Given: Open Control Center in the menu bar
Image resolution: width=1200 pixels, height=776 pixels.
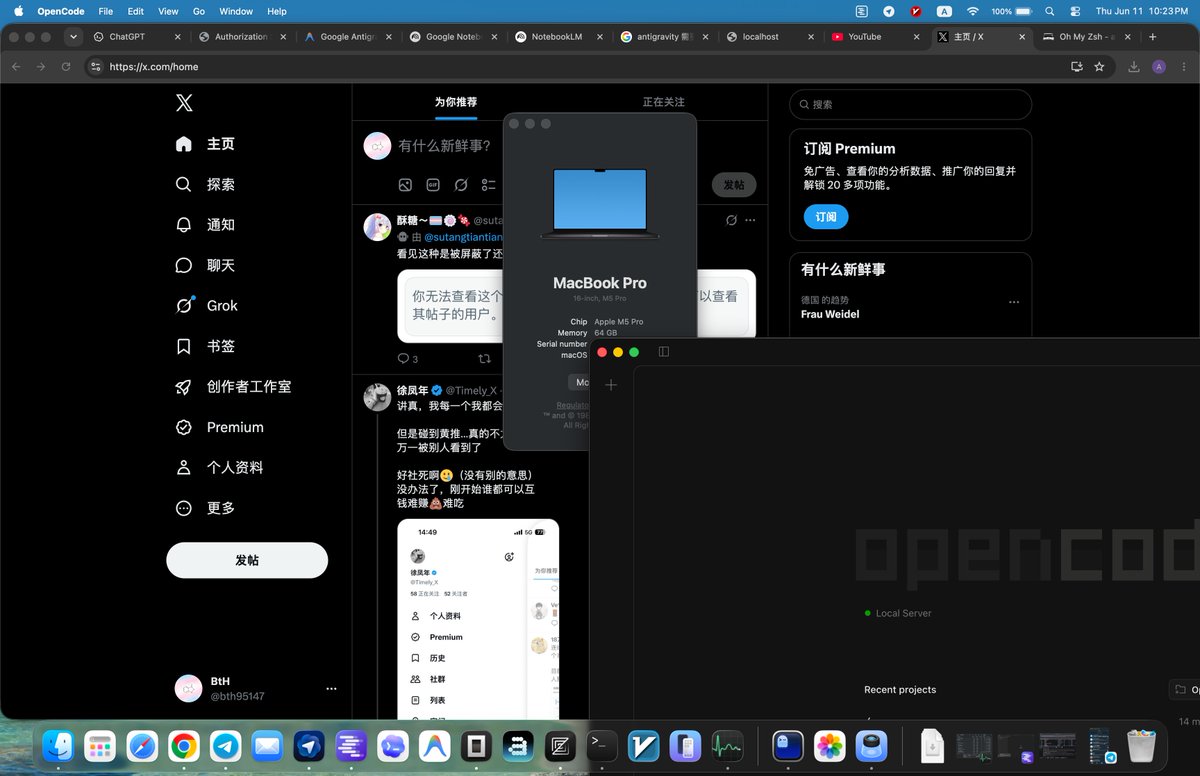Looking at the screenshot, I should [x=1075, y=11].
